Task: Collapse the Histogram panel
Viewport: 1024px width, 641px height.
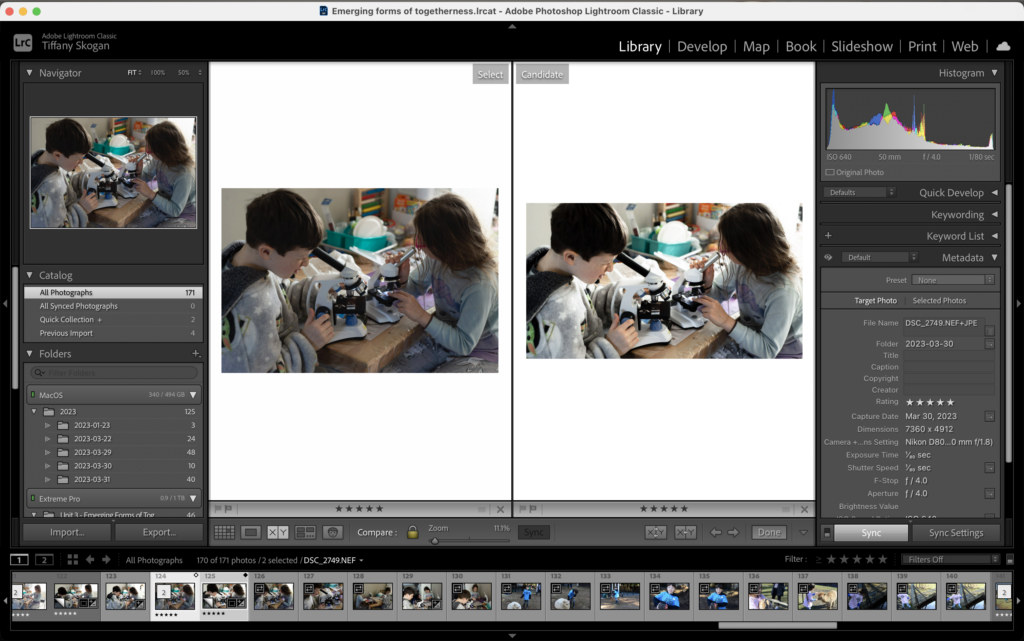Action: click(x=995, y=72)
